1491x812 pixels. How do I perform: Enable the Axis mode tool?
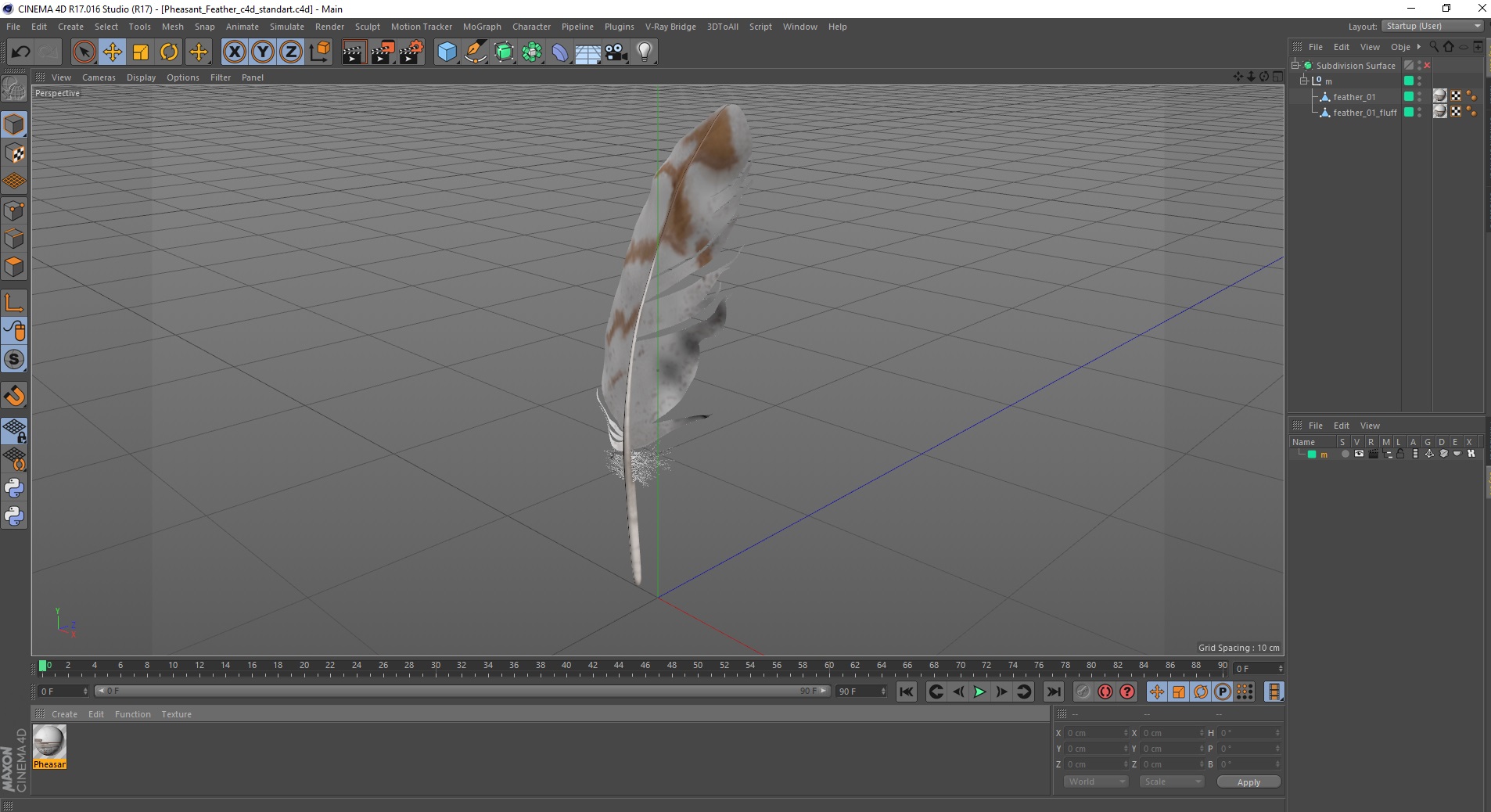click(14, 303)
